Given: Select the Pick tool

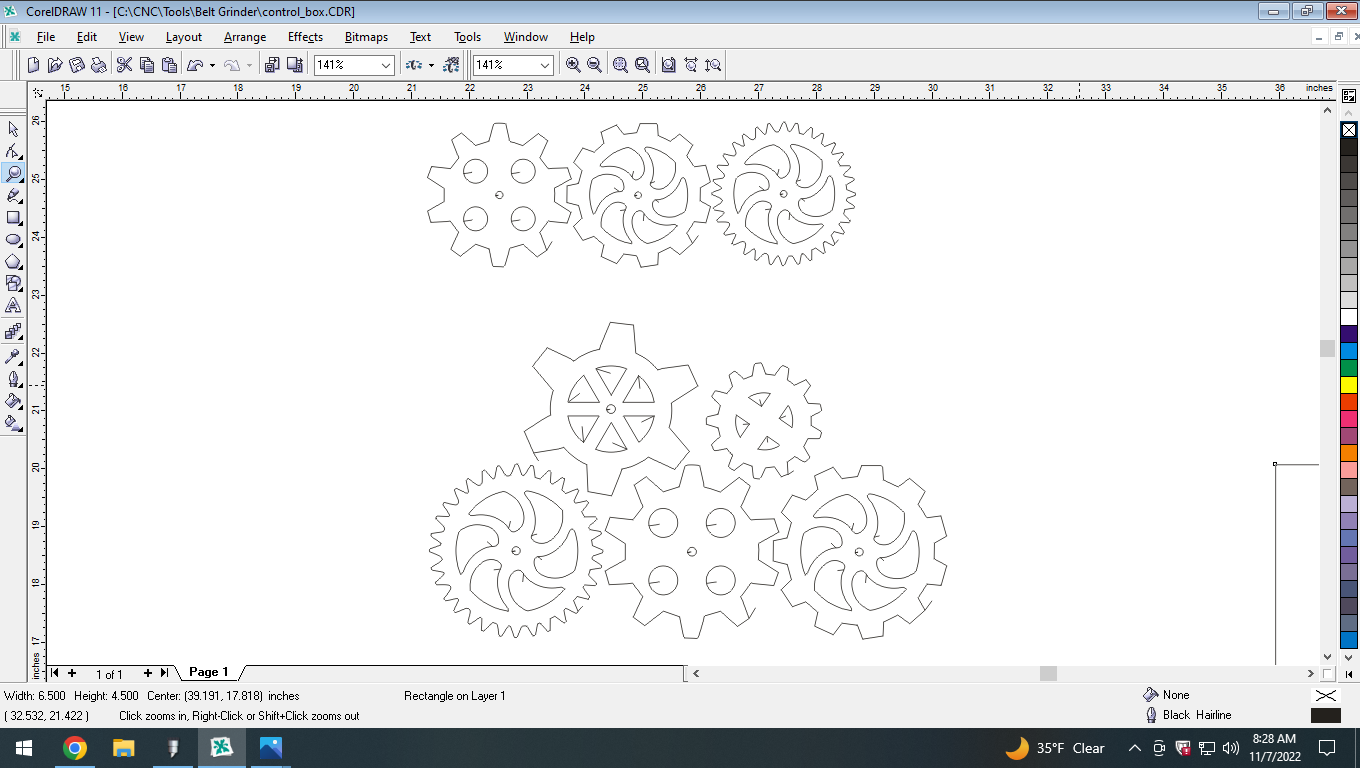Looking at the screenshot, I should pos(13,130).
